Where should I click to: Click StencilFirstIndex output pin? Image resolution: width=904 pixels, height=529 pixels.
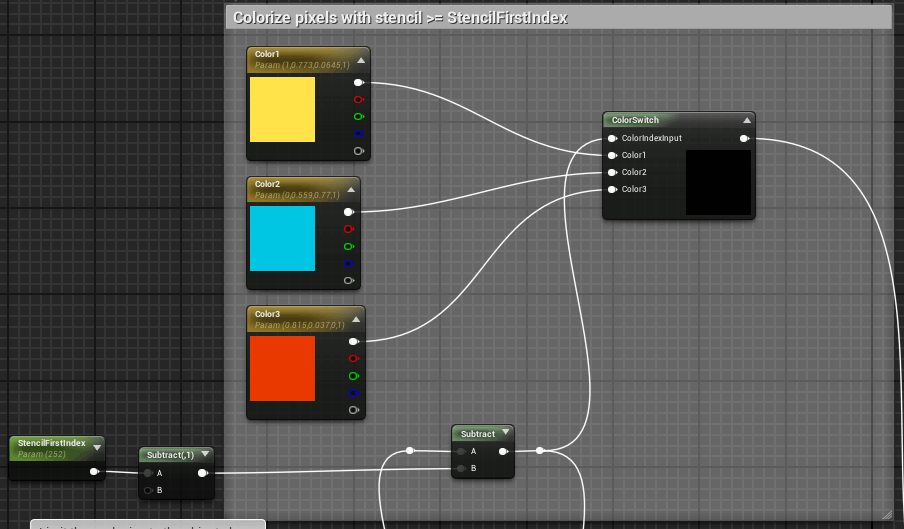(94, 471)
